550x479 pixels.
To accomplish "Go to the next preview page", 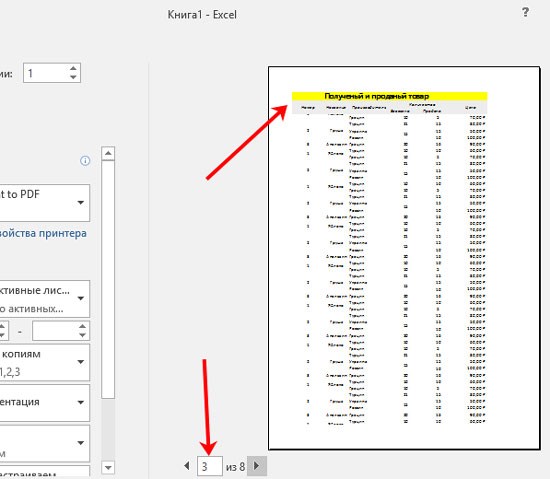I will [x=256, y=466].
